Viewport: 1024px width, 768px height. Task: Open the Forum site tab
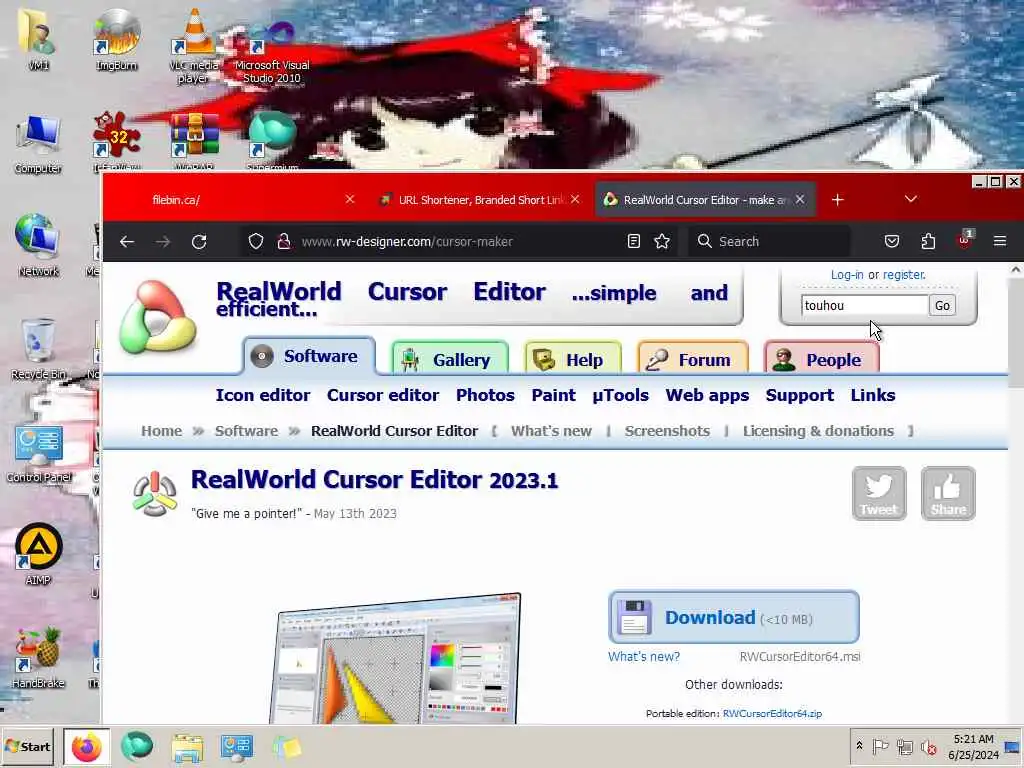point(692,359)
